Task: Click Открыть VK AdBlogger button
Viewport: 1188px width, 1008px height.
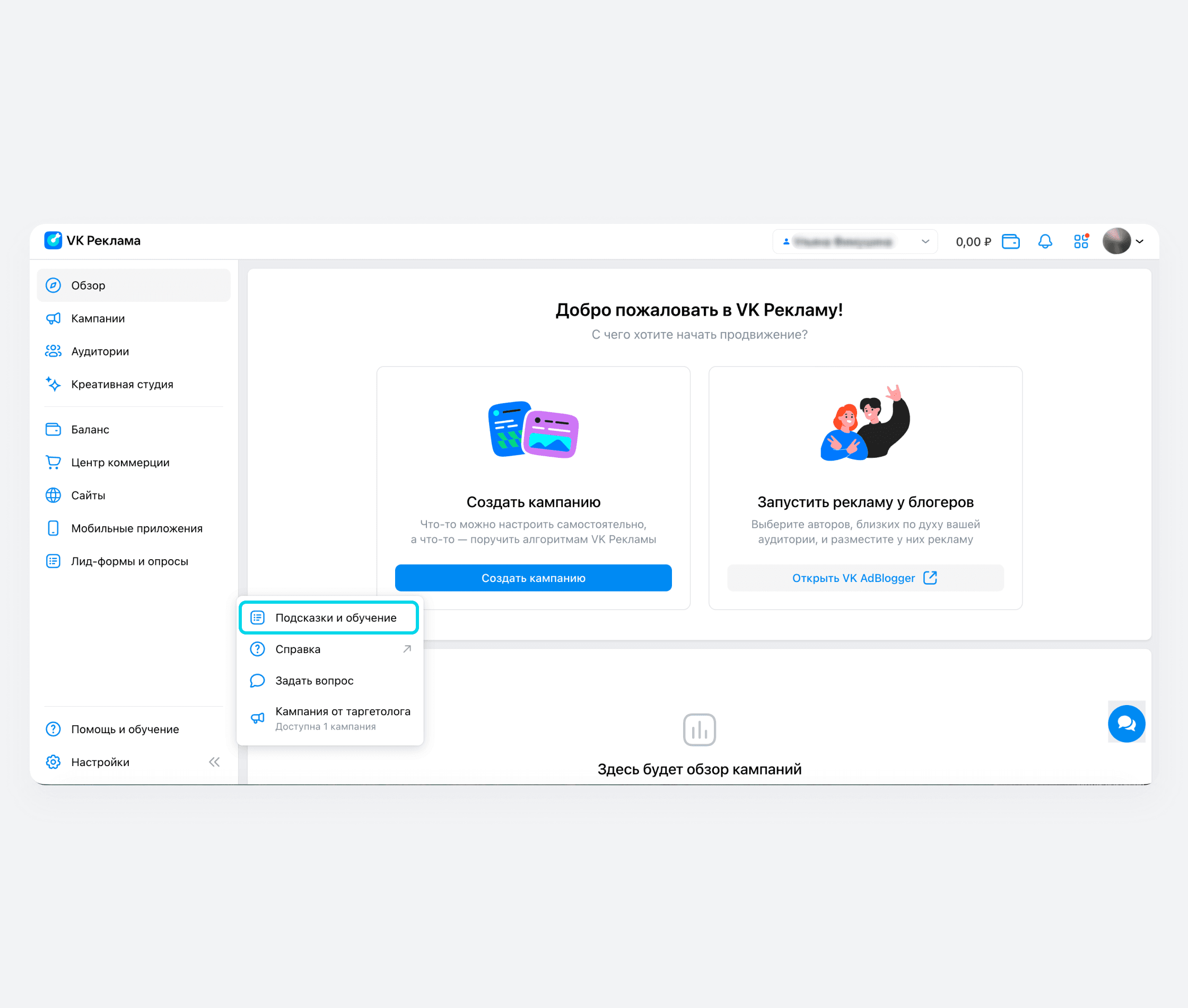Action: (866, 578)
